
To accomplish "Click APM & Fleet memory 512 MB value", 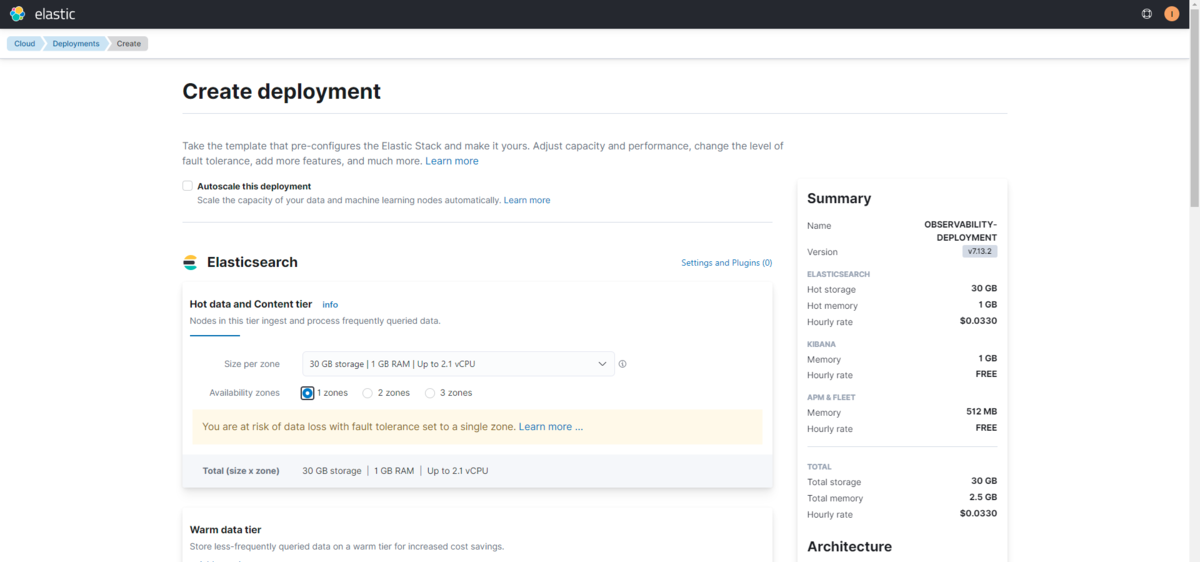I will click(x=981, y=411).
